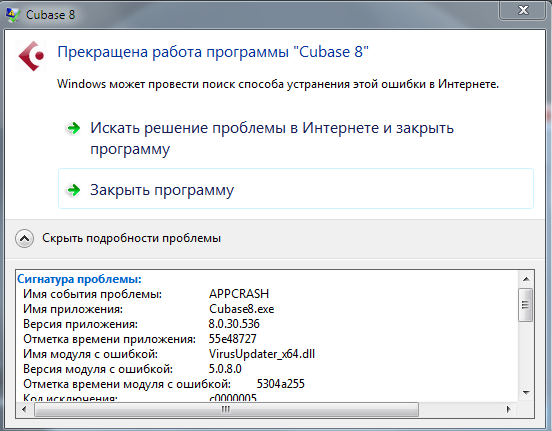Click the Cubase 8 window title text
552x431 pixels.
click(50, 15)
